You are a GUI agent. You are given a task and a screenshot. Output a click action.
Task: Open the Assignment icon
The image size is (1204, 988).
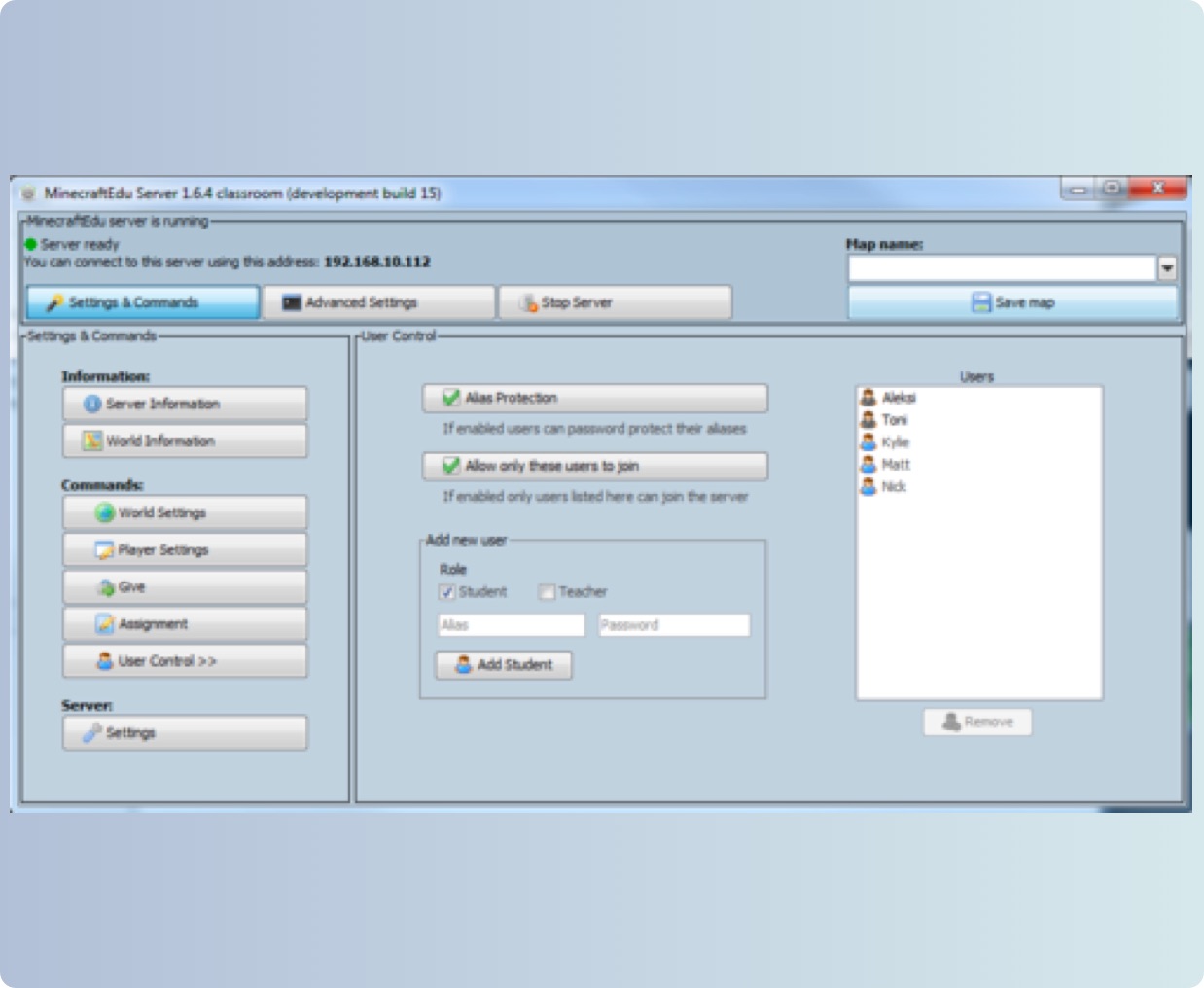coord(104,624)
